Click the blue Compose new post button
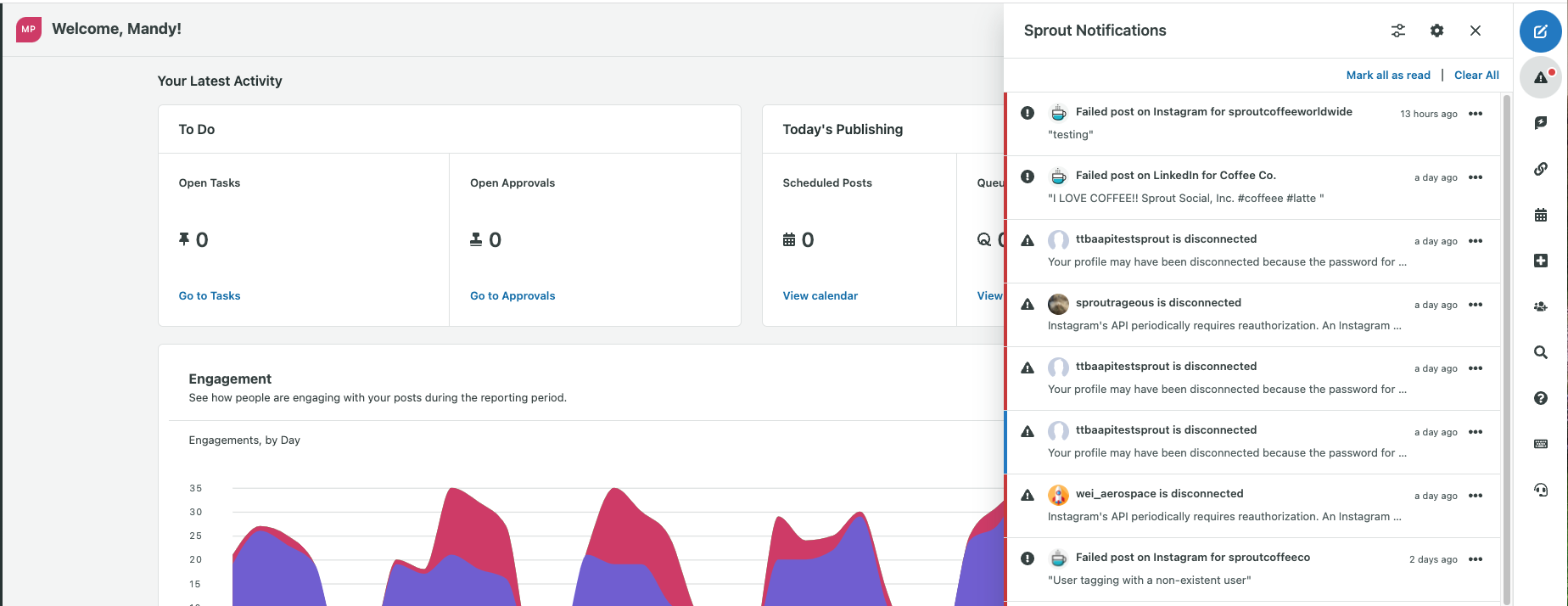The image size is (1568, 606). click(x=1540, y=31)
